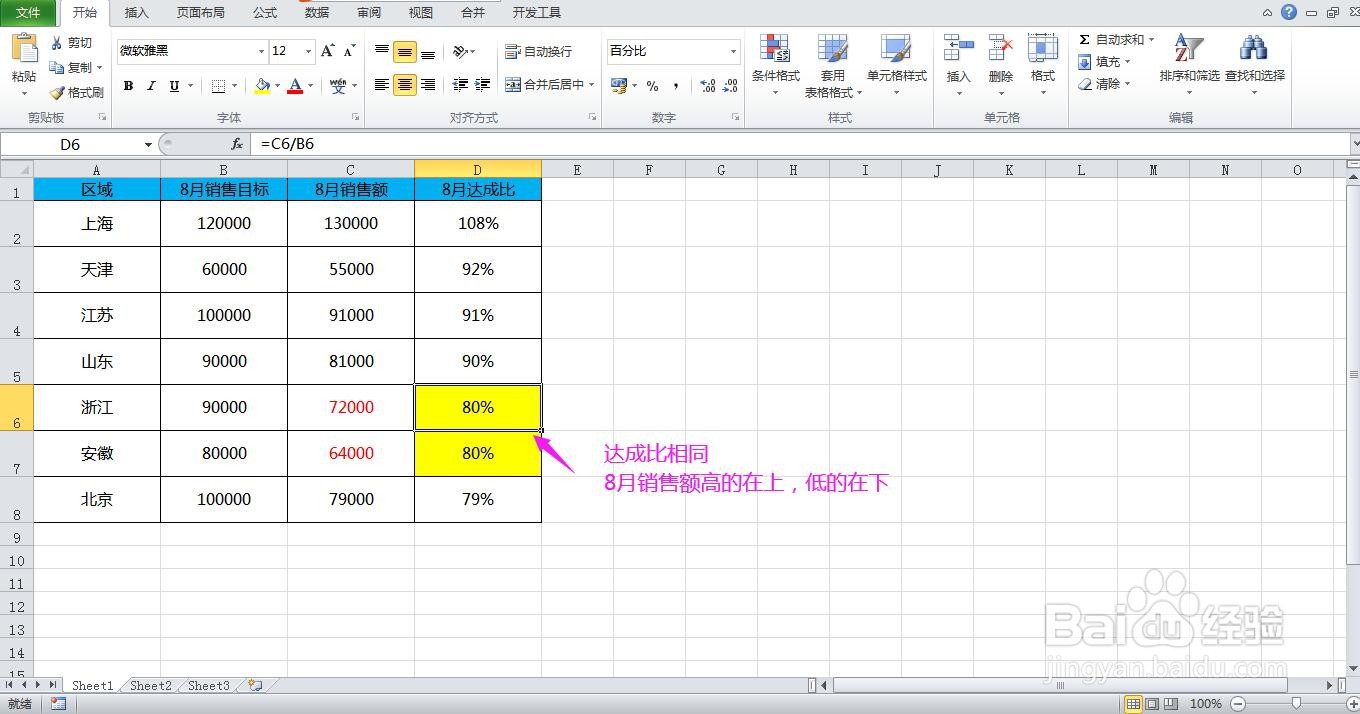Expand the Fill (填充) dropdown

[1127, 62]
